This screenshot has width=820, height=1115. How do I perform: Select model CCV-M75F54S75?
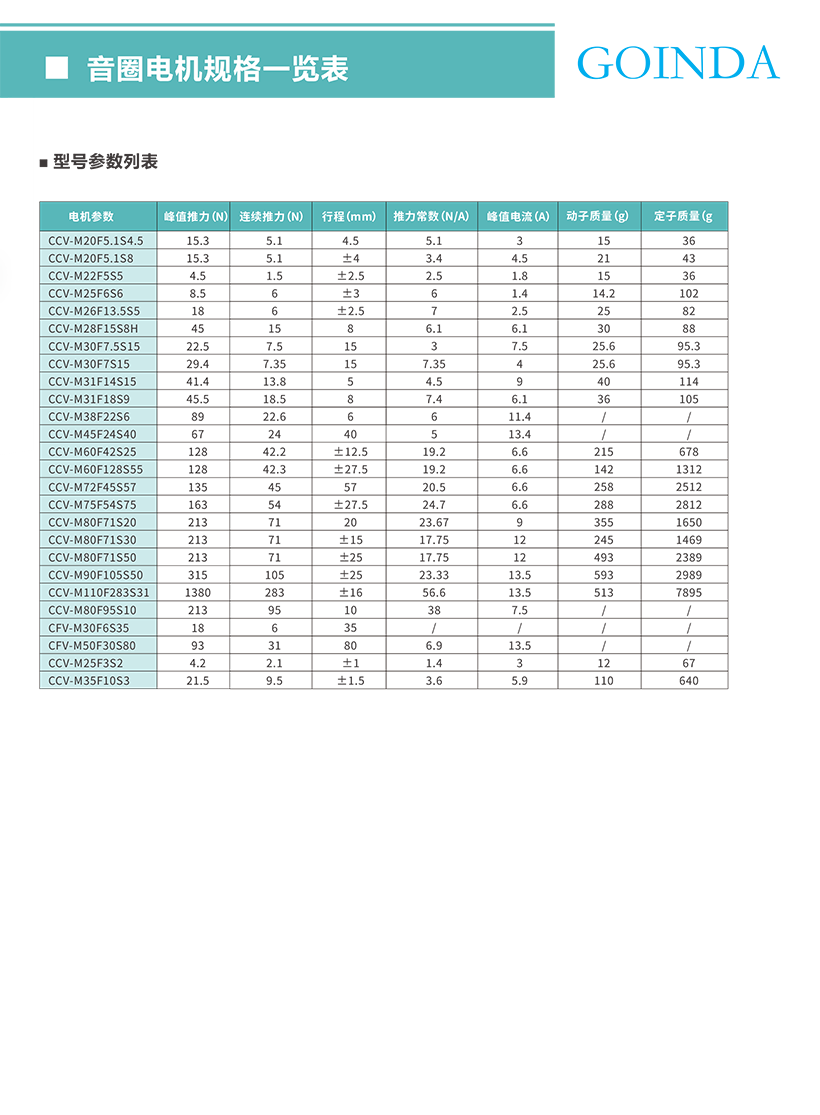92,505
